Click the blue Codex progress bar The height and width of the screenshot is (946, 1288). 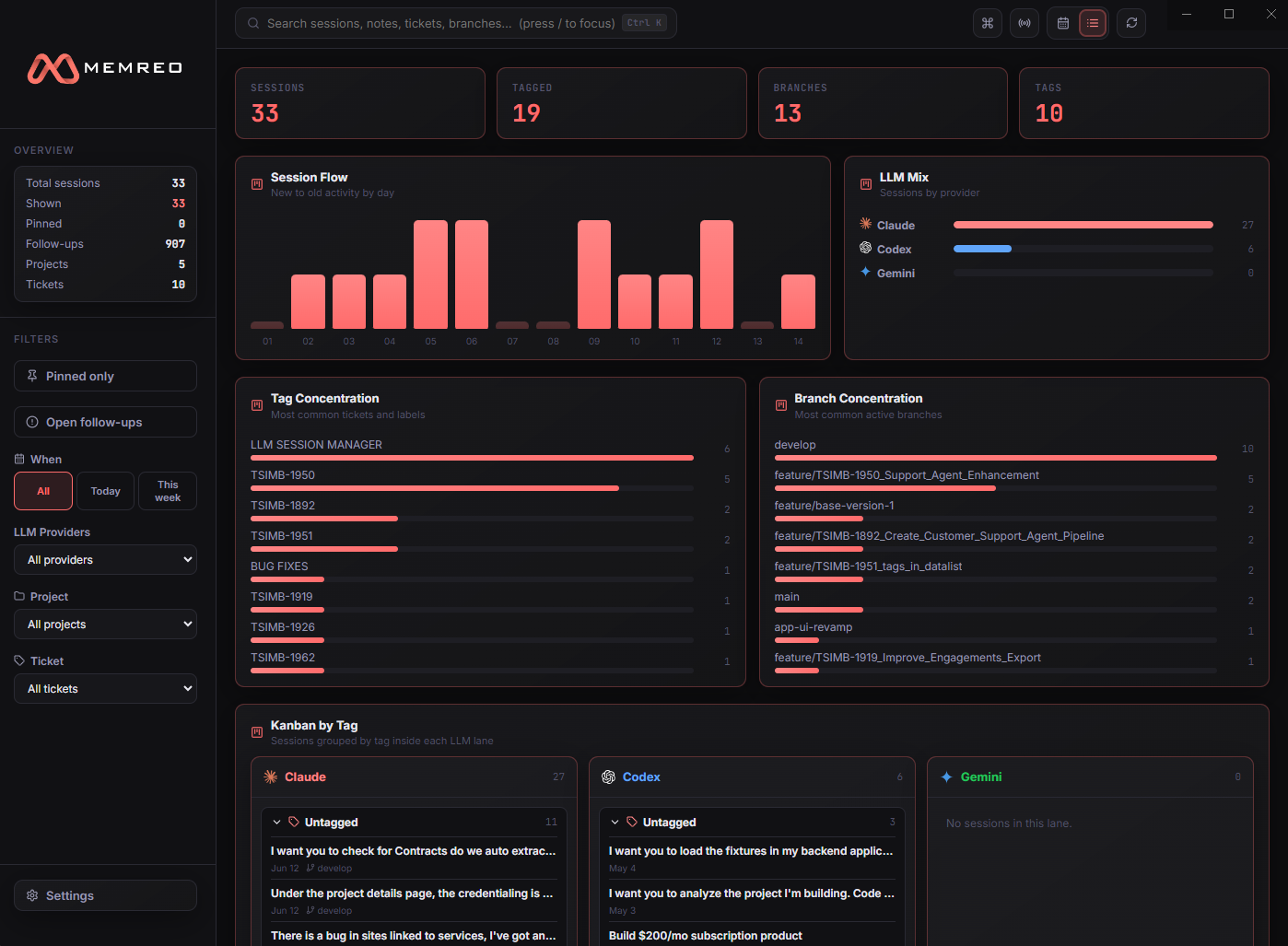click(982, 249)
